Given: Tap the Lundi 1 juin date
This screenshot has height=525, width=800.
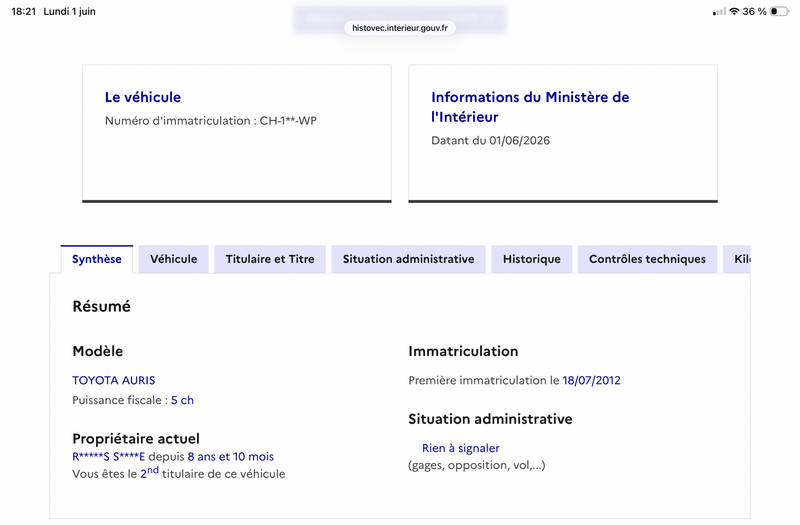Looking at the screenshot, I should (x=69, y=11).
